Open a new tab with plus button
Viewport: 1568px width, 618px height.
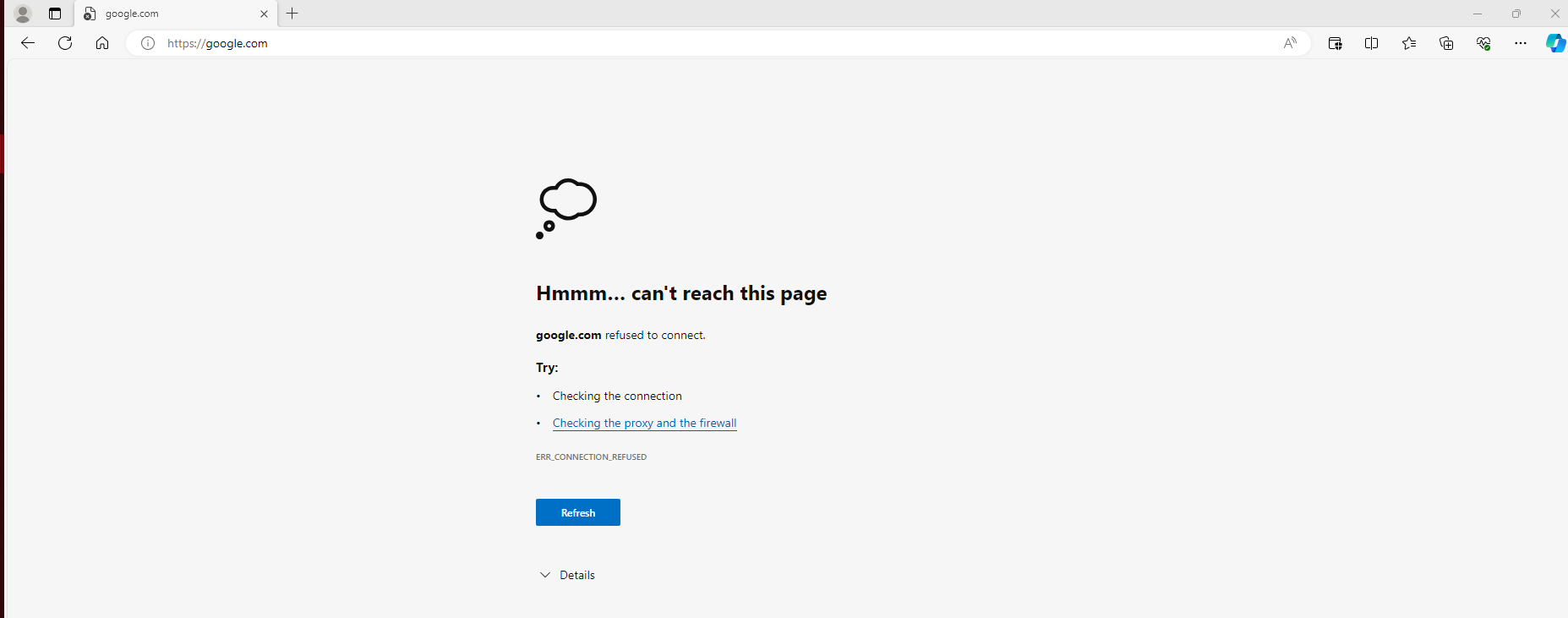292,14
